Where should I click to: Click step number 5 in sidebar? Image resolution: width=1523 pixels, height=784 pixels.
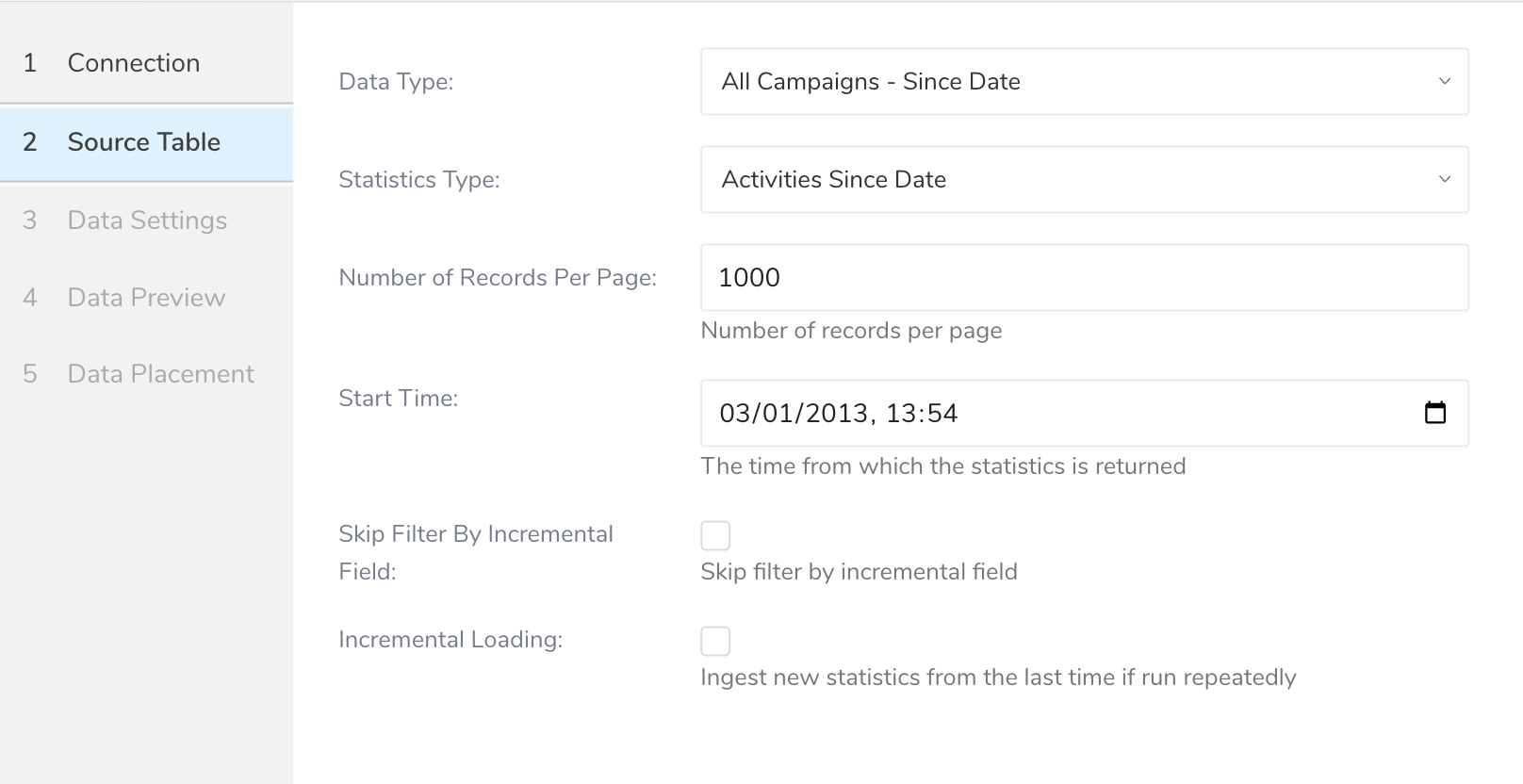(x=30, y=374)
